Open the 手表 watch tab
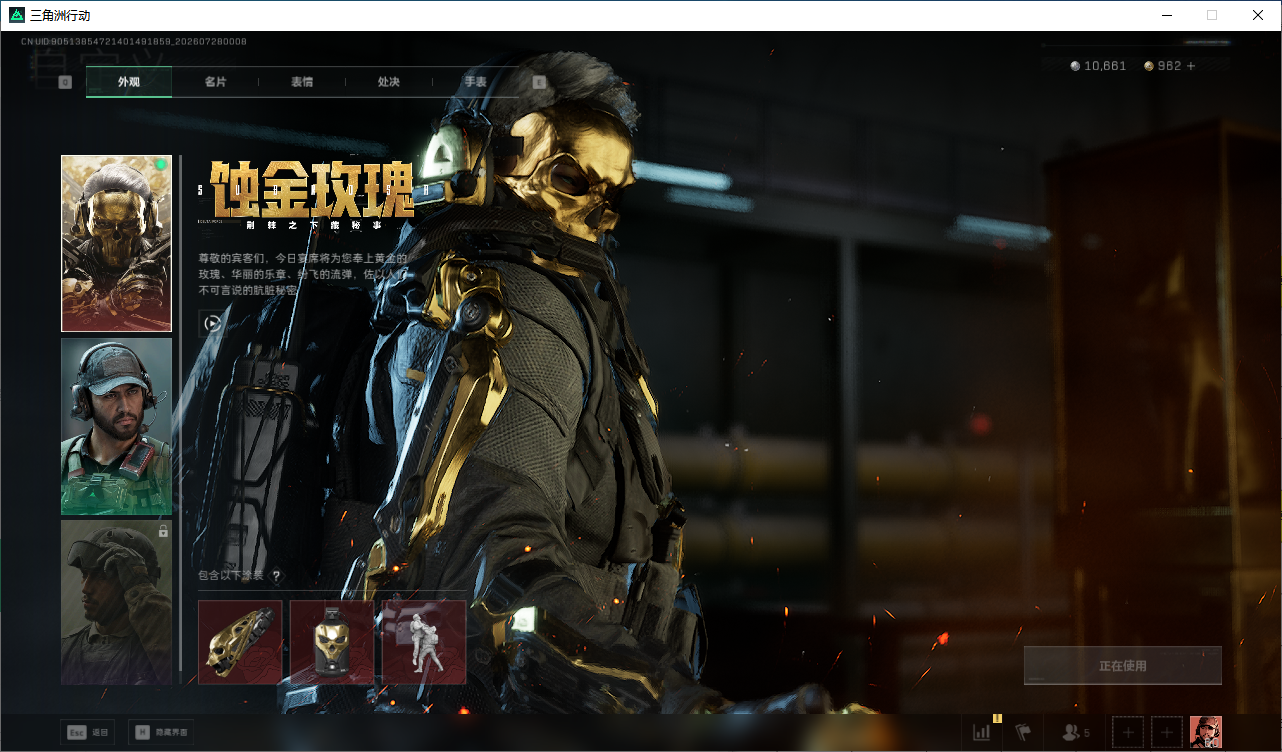This screenshot has height=752, width=1282. [475, 82]
